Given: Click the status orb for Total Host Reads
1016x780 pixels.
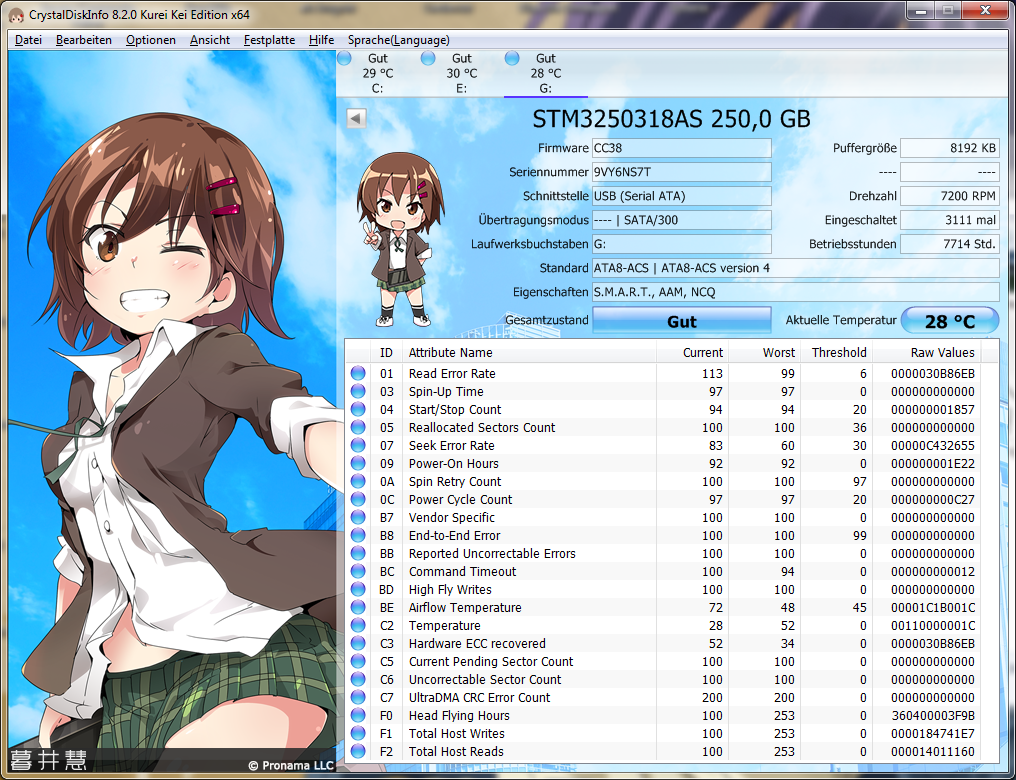Looking at the screenshot, I should [x=358, y=751].
